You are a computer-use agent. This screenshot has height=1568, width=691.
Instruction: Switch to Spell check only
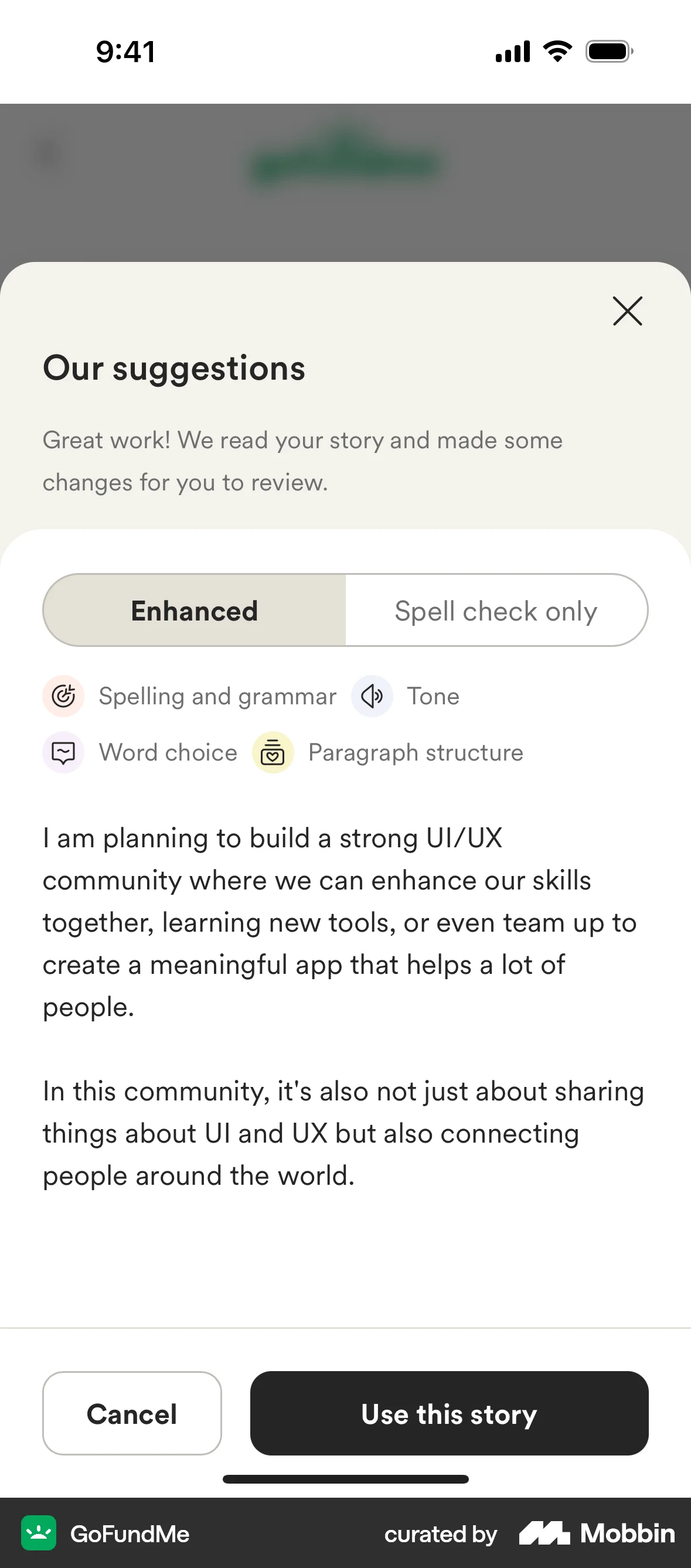pos(496,611)
